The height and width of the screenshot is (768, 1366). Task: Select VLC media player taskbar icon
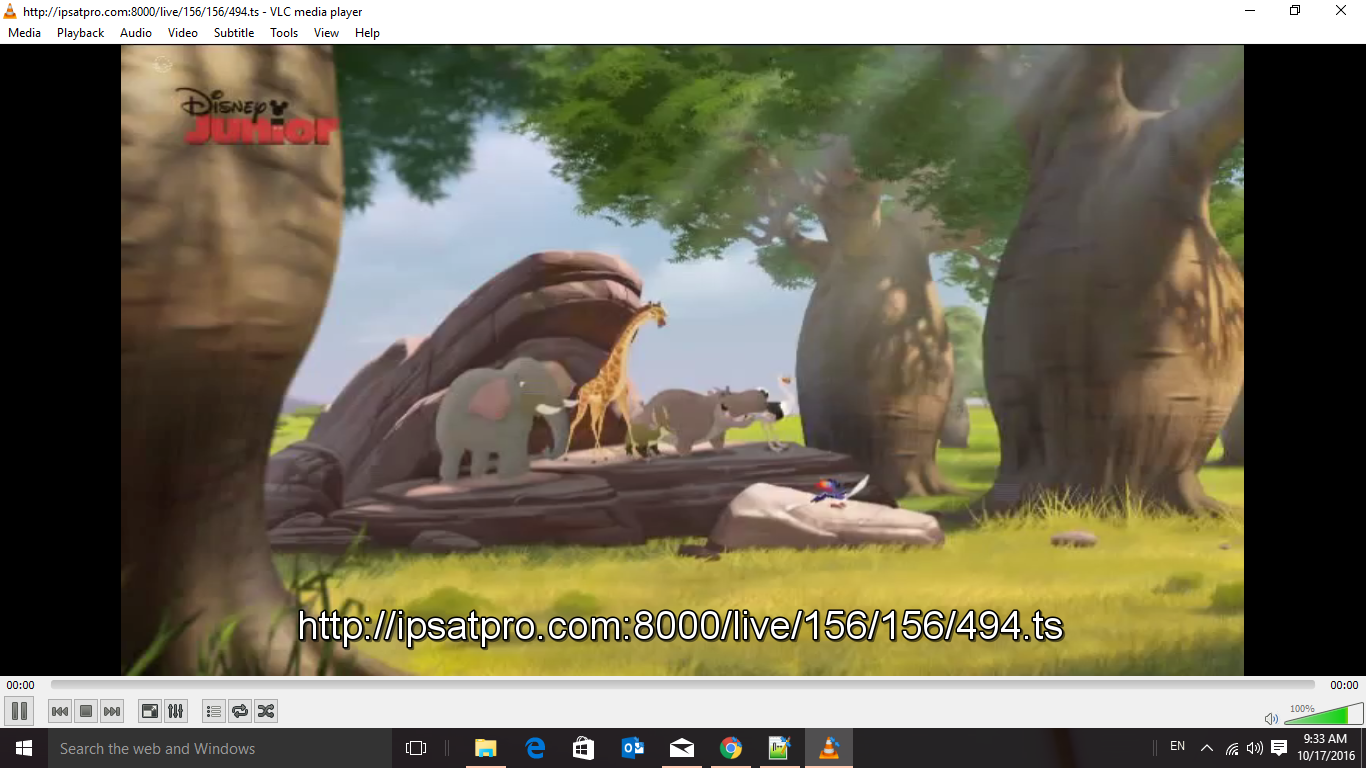point(829,748)
